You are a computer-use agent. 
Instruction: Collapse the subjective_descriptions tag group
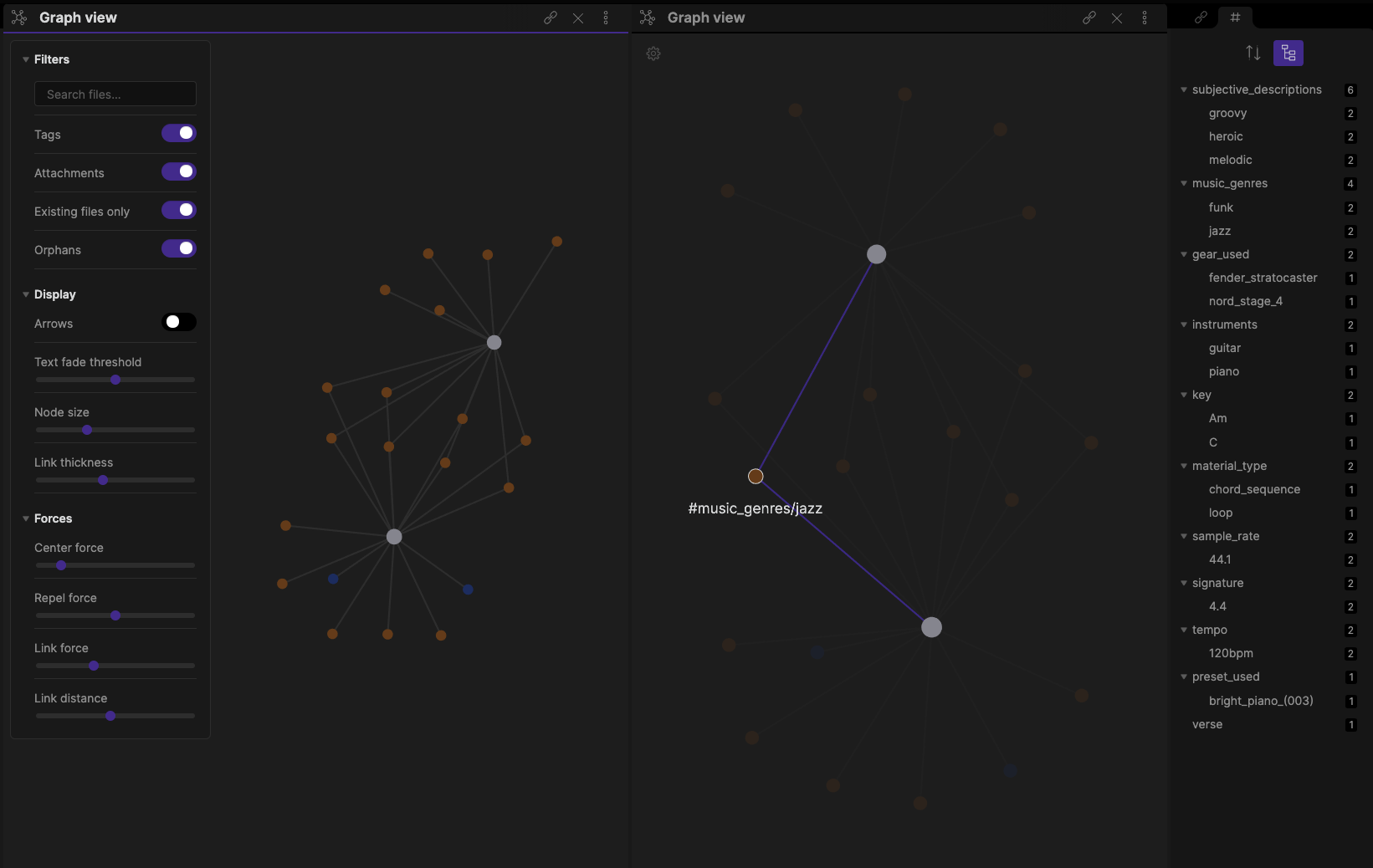tap(1184, 89)
